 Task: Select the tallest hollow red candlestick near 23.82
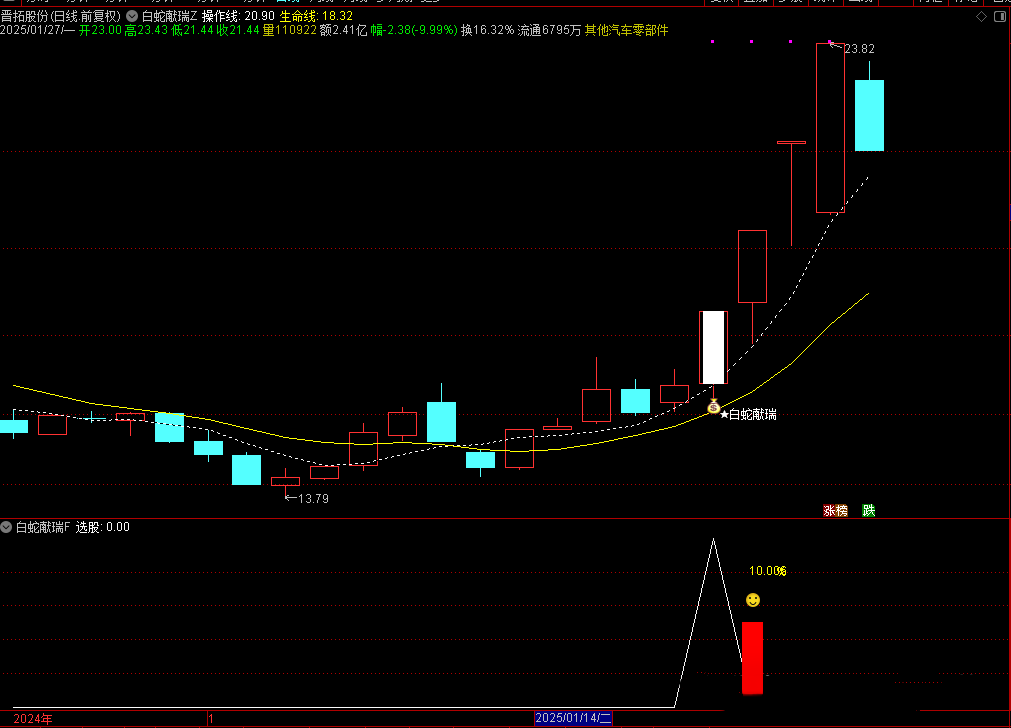point(830,128)
